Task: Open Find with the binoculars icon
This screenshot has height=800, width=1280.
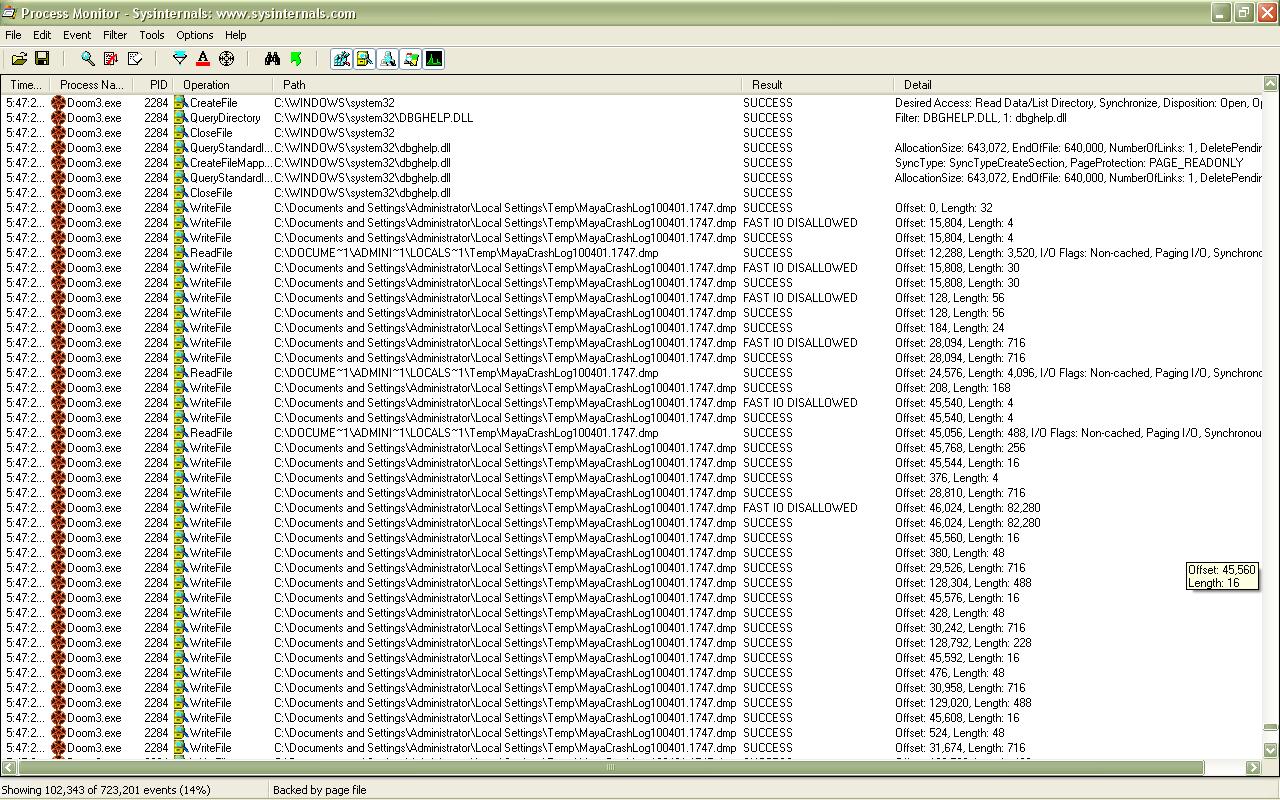Action: [272, 59]
